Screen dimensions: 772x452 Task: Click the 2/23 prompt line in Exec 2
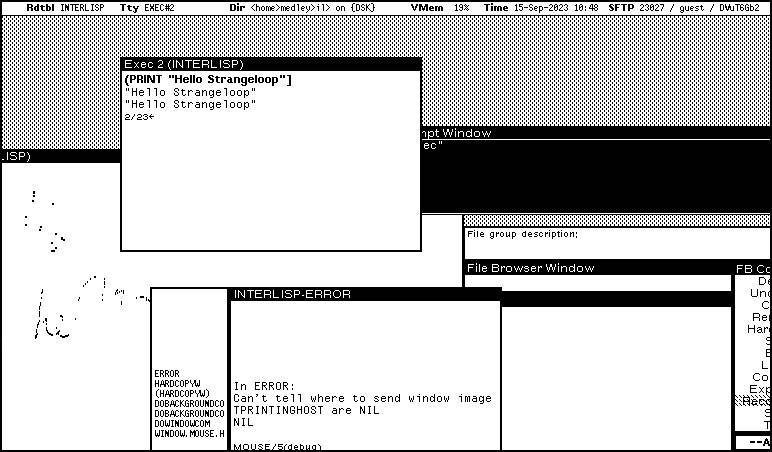tap(139, 117)
